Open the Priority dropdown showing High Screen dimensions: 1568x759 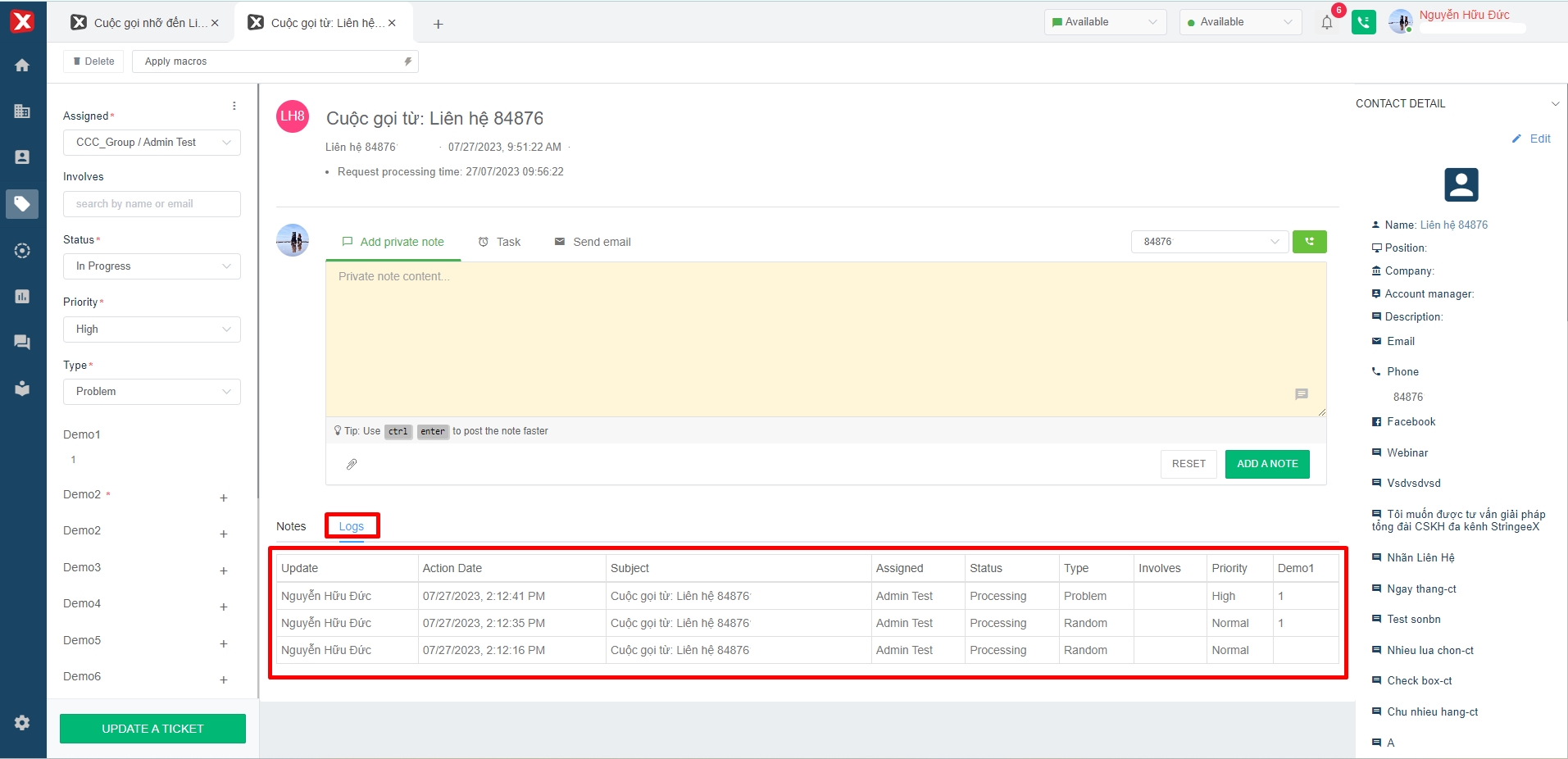point(152,330)
